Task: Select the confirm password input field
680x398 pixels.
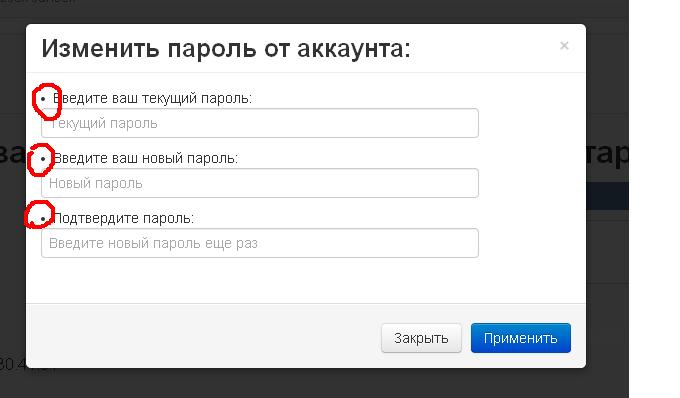Action: tap(260, 243)
